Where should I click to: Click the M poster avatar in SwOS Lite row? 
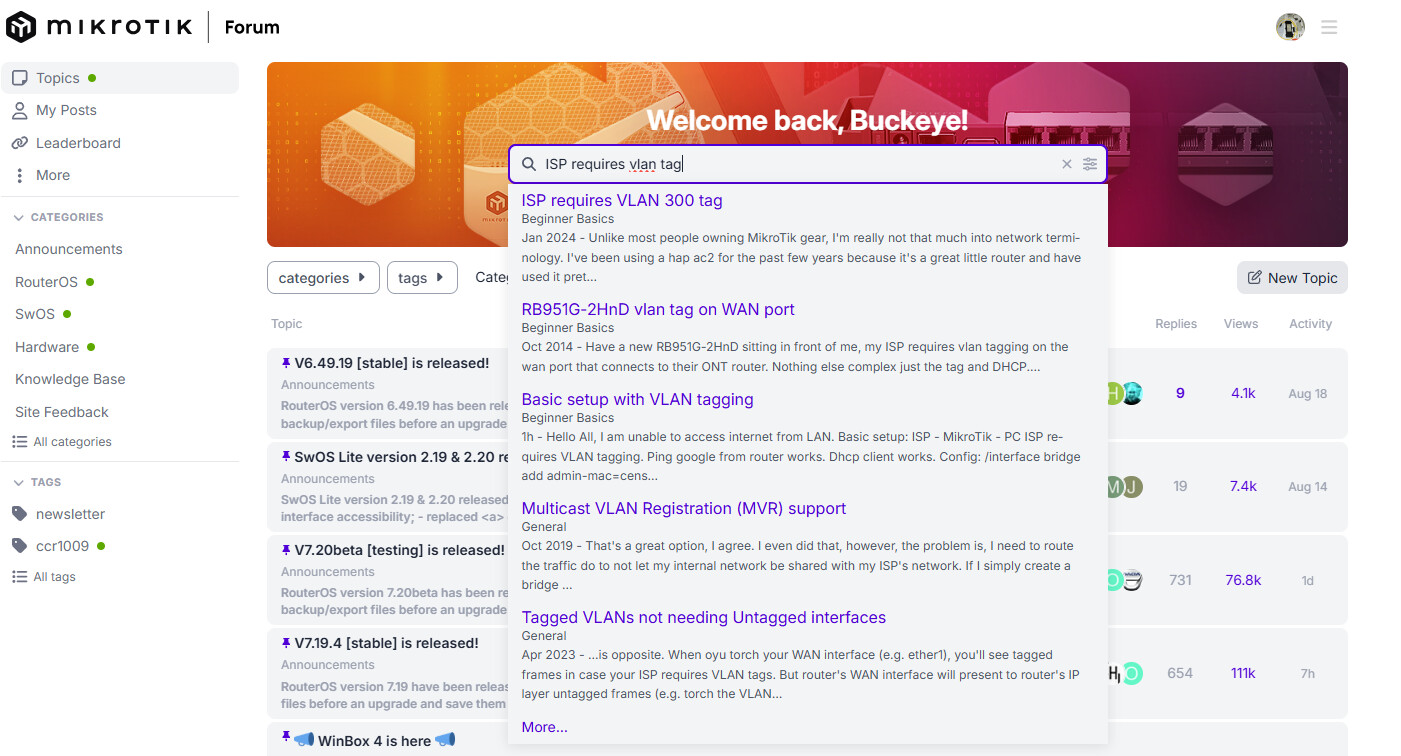click(x=1113, y=487)
